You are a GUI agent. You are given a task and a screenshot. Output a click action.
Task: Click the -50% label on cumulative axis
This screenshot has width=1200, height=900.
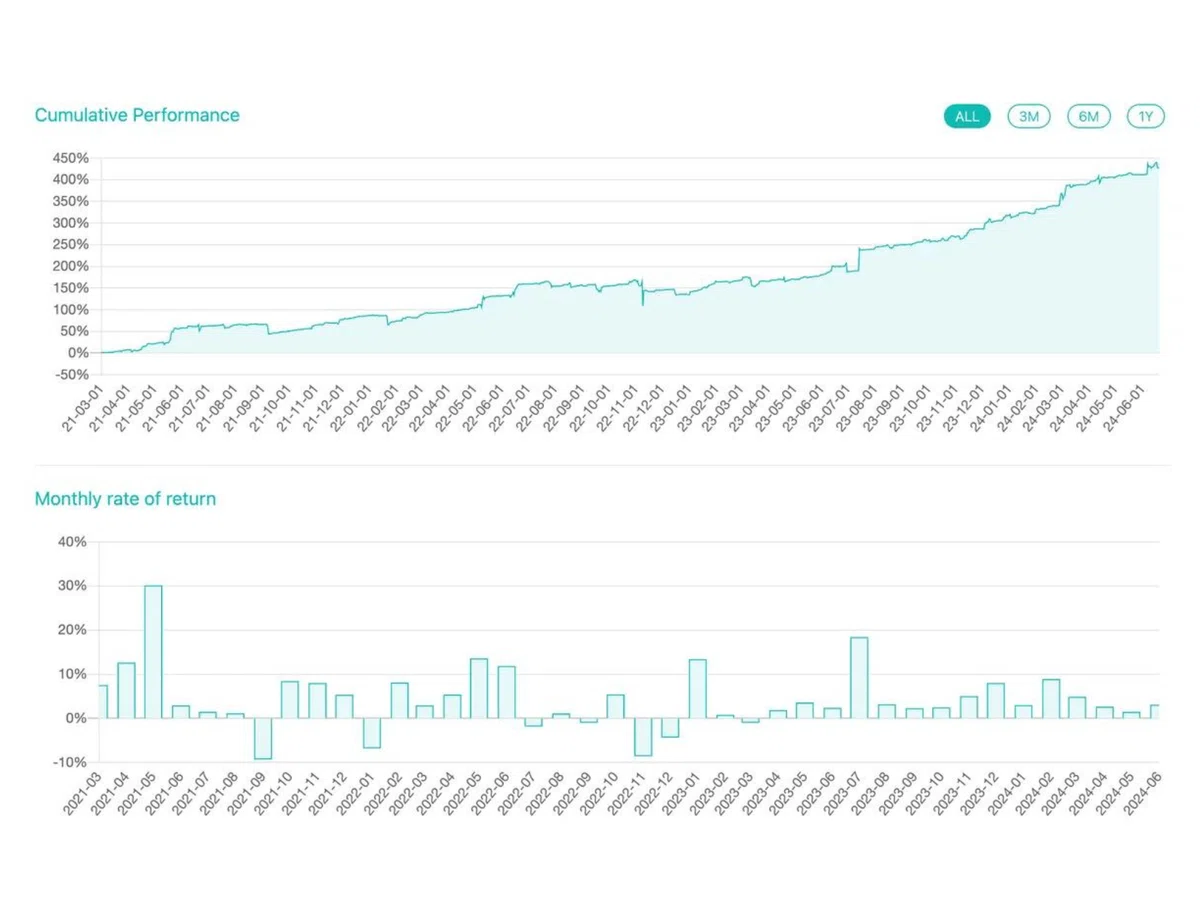(x=71, y=375)
